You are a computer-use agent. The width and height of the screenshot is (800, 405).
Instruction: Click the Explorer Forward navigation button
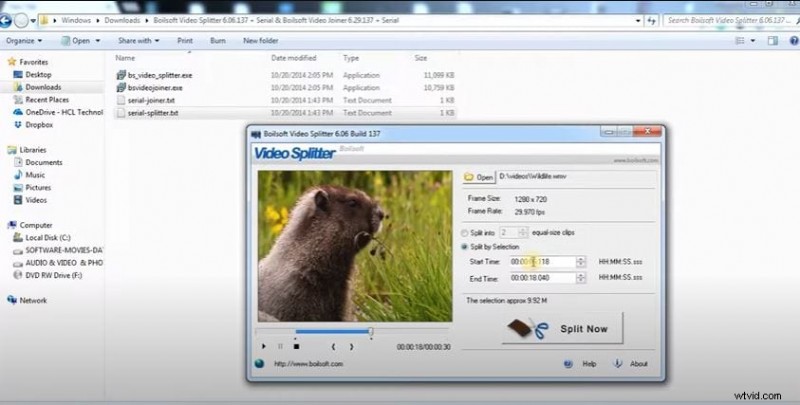coord(21,21)
